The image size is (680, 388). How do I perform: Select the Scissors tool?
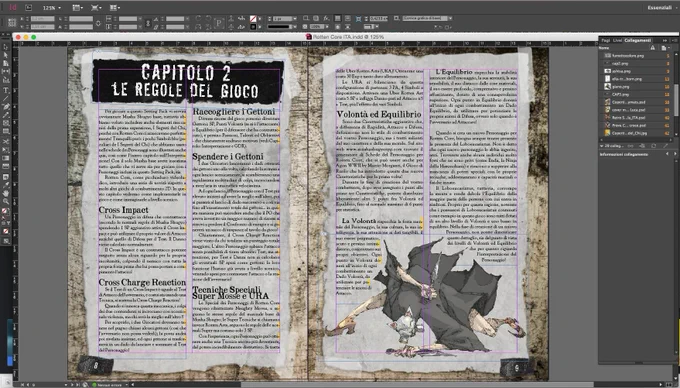(x=6, y=141)
